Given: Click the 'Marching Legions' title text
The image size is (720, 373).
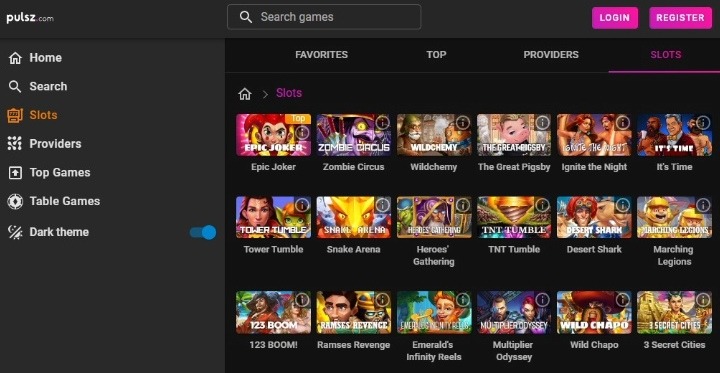Looking at the screenshot, I should [x=674, y=256].
